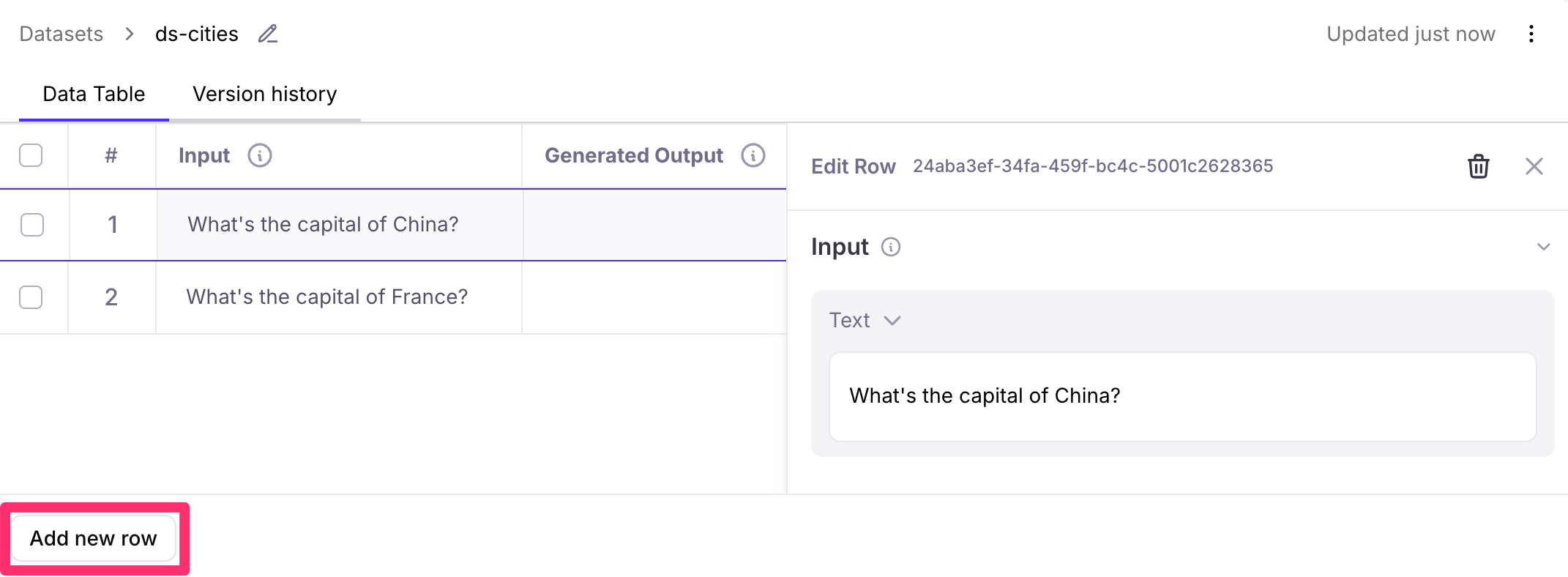Check the select-all checkbox in the header
Screen dimensions: 1568x577
click(31, 155)
